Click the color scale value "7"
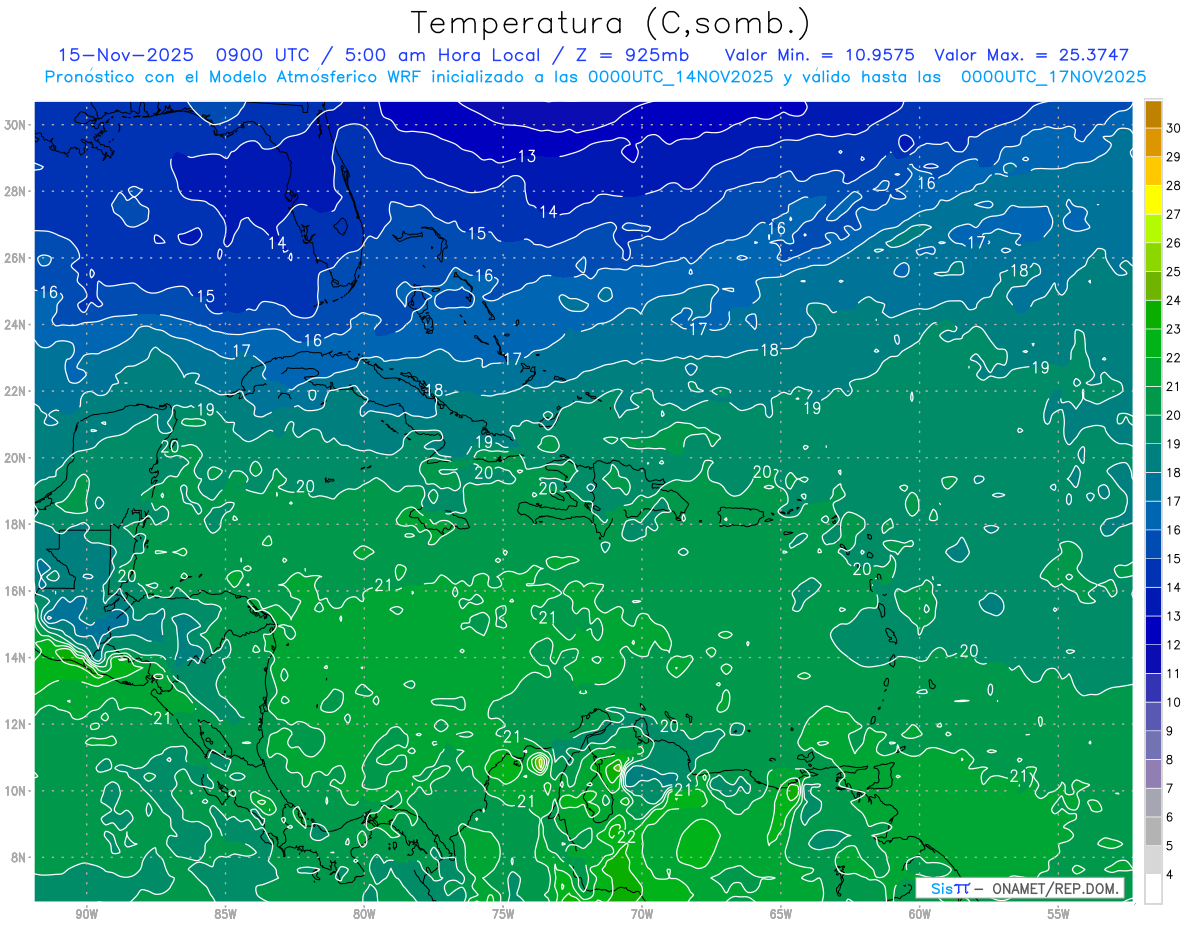Image resolution: width=1200 pixels, height=927 pixels. pos(1170,788)
